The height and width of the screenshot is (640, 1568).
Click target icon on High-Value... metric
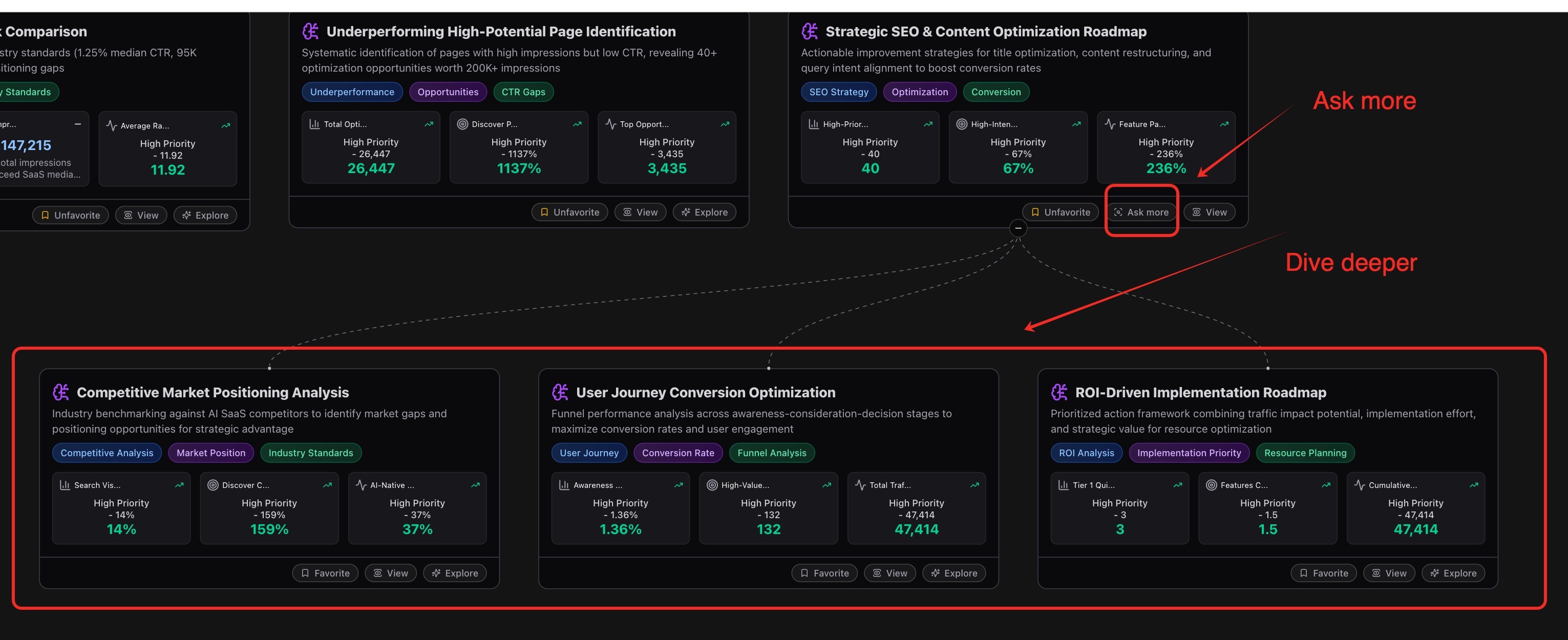pyautogui.click(x=712, y=485)
